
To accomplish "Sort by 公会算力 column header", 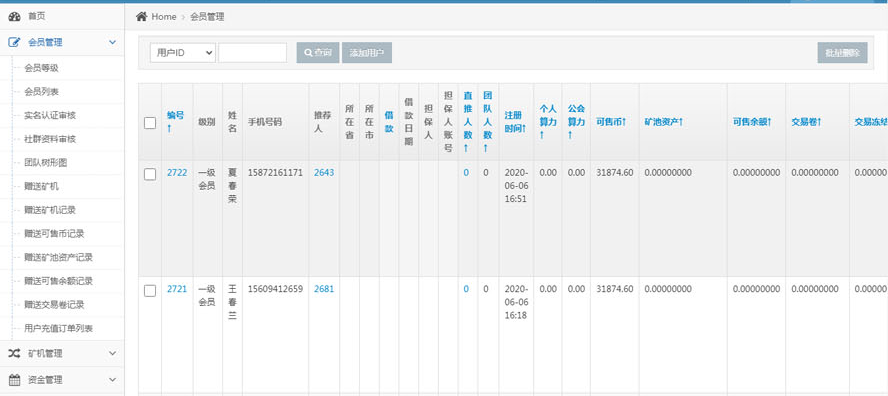I will 576,122.
